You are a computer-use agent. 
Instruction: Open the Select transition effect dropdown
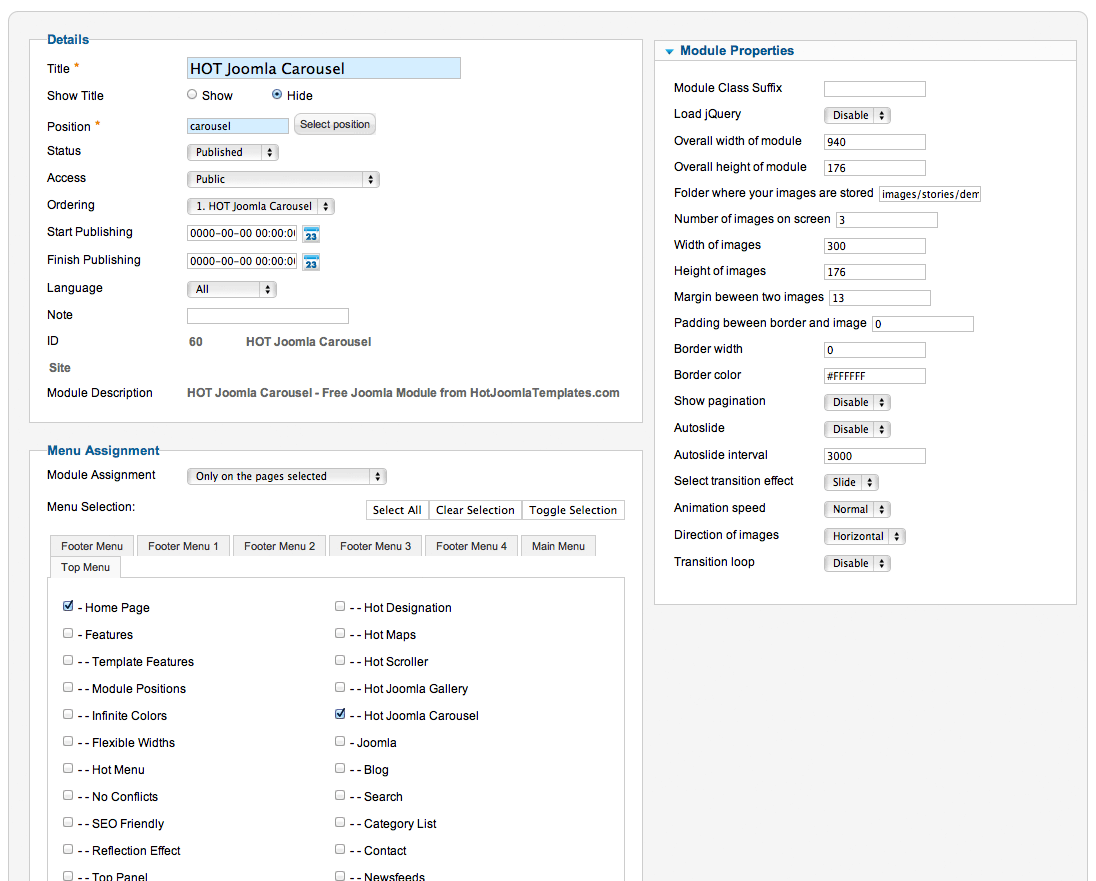tap(851, 482)
